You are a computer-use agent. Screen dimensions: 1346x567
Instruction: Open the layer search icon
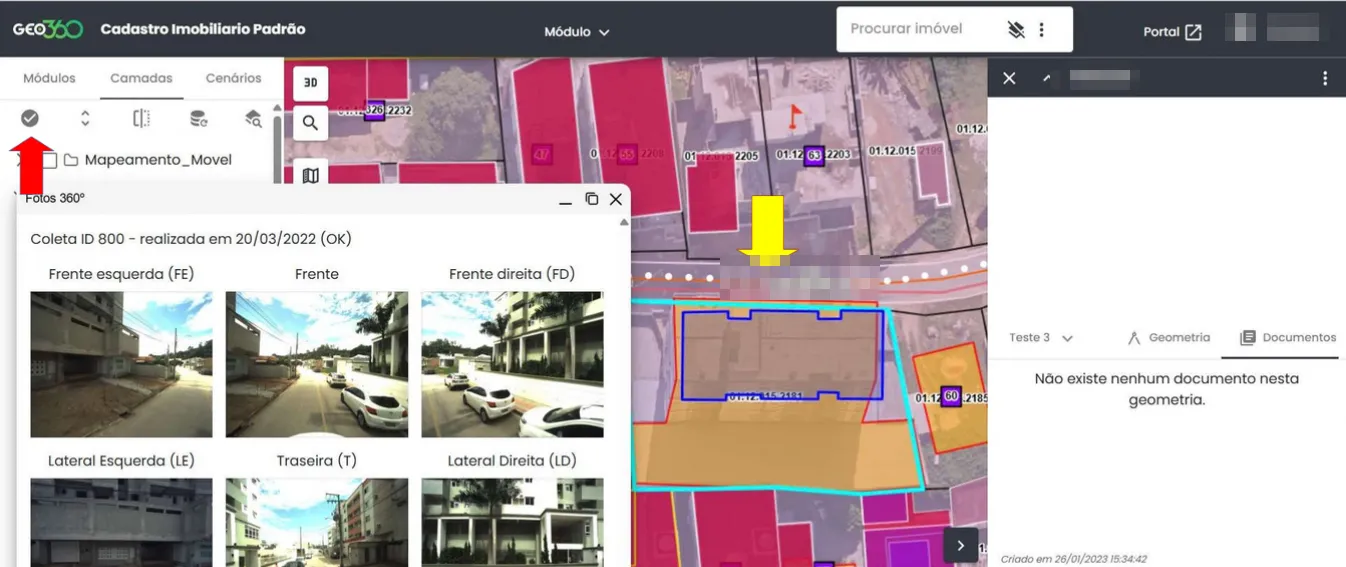pyautogui.click(x=254, y=118)
